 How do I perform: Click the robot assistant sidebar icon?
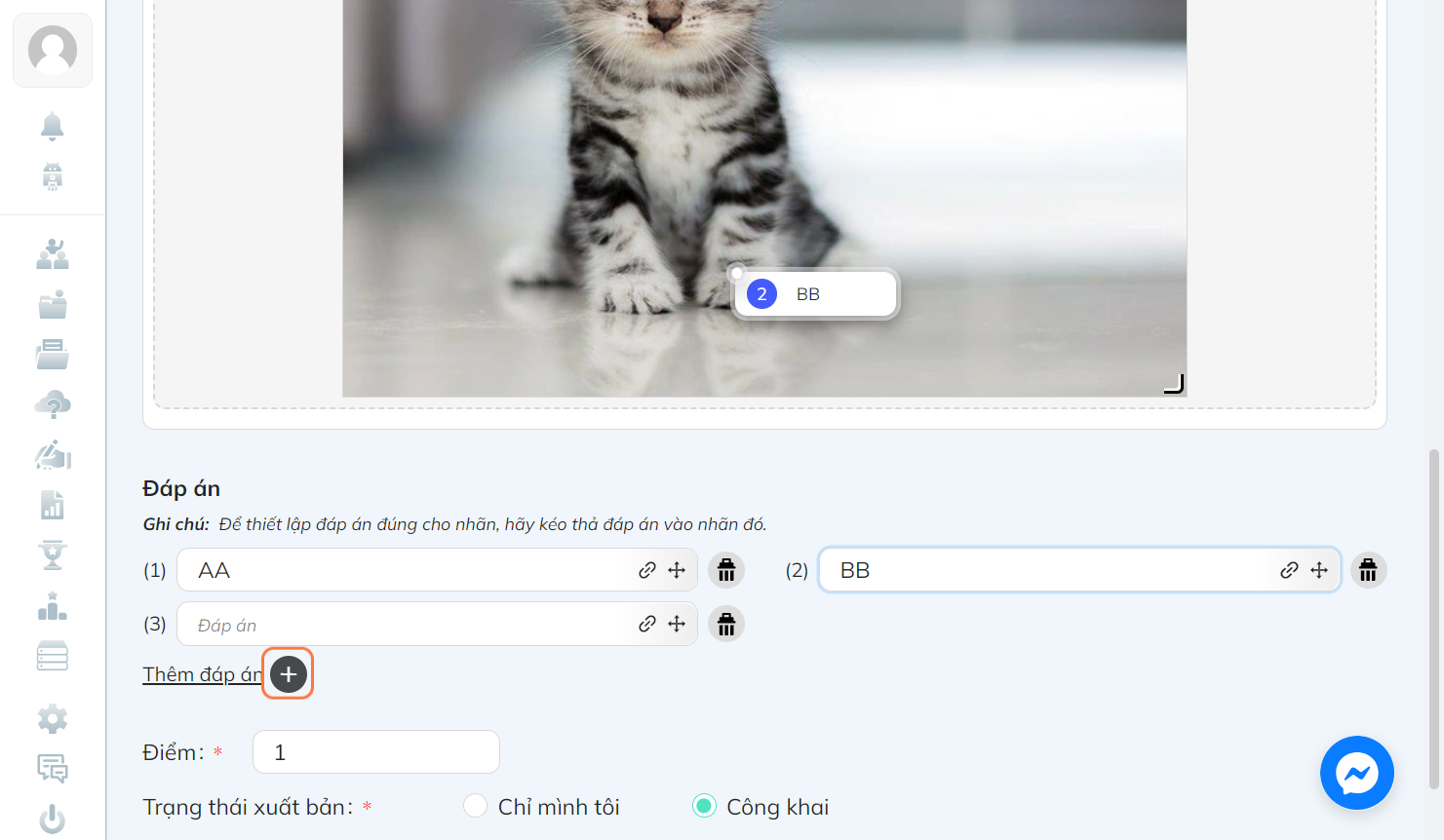pyautogui.click(x=53, y=176)
